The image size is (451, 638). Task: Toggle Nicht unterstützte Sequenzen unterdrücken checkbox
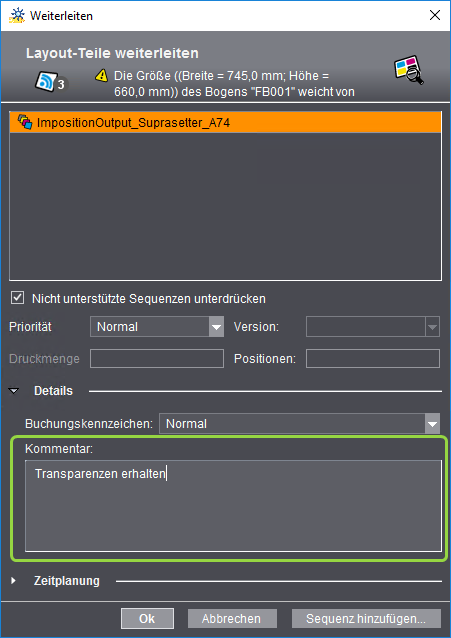(x=18, y=298)
